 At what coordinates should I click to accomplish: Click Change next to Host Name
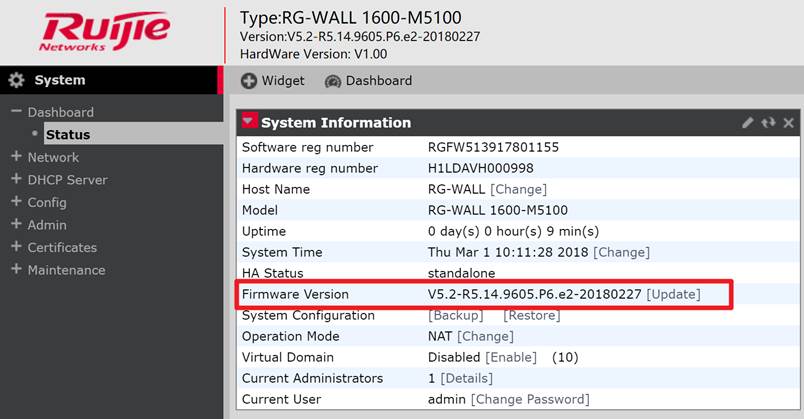click(x=518, y=189)
